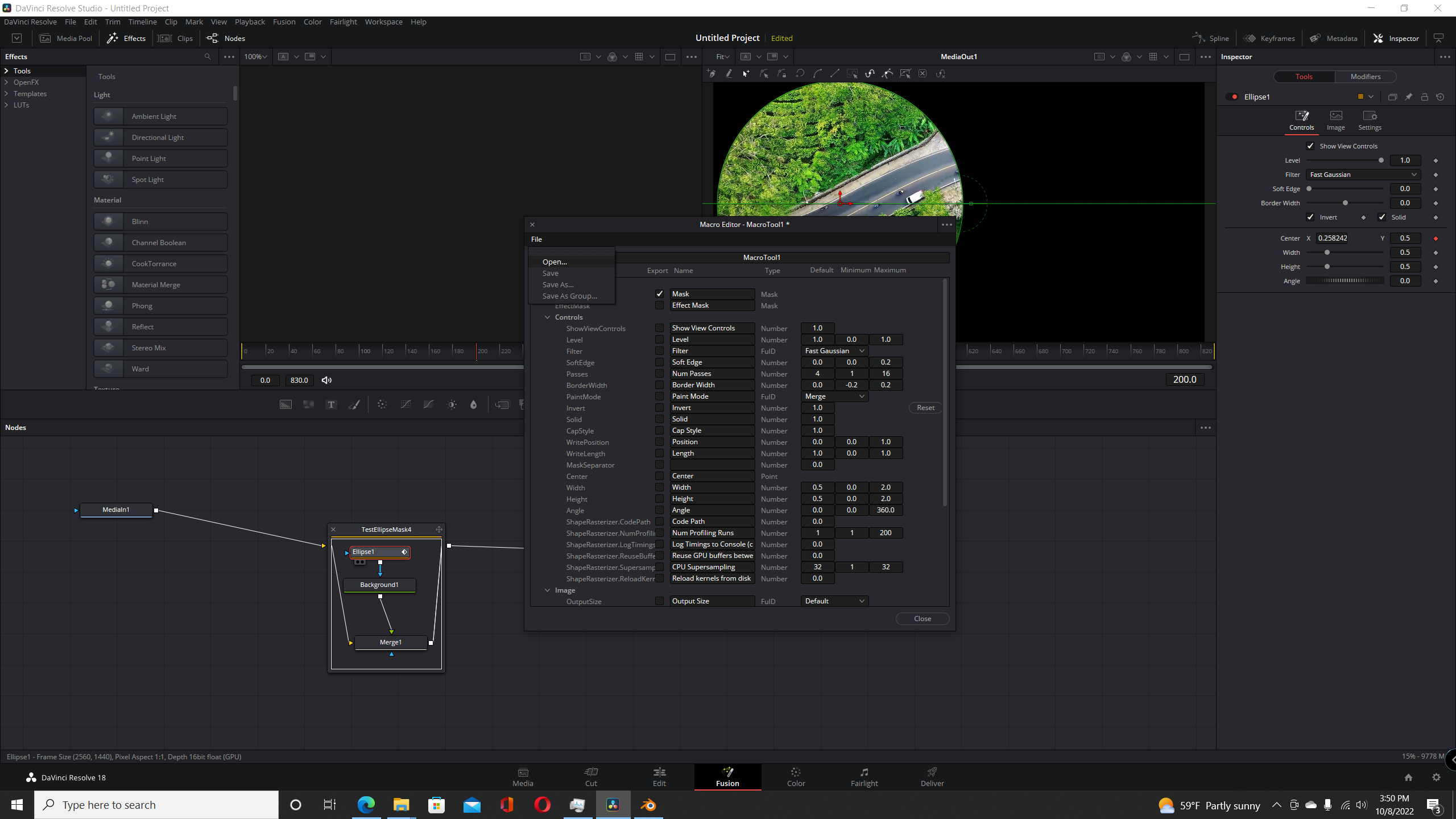This screenshot has height=819, width=1456.
Task: Switch to the Deliver page
Action: (932, 776)
